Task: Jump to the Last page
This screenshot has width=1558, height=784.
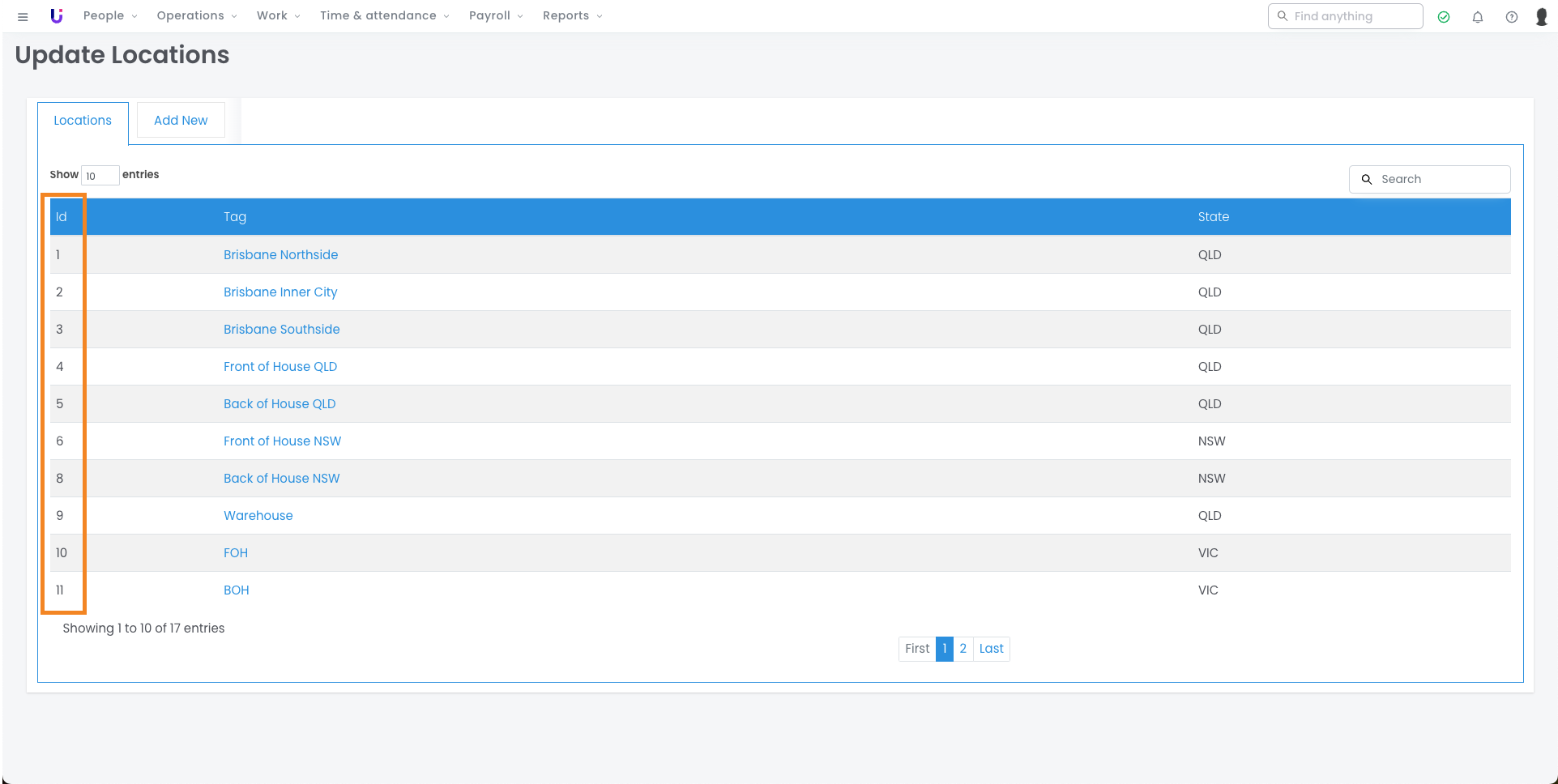Action: click(x=991, y=649)
